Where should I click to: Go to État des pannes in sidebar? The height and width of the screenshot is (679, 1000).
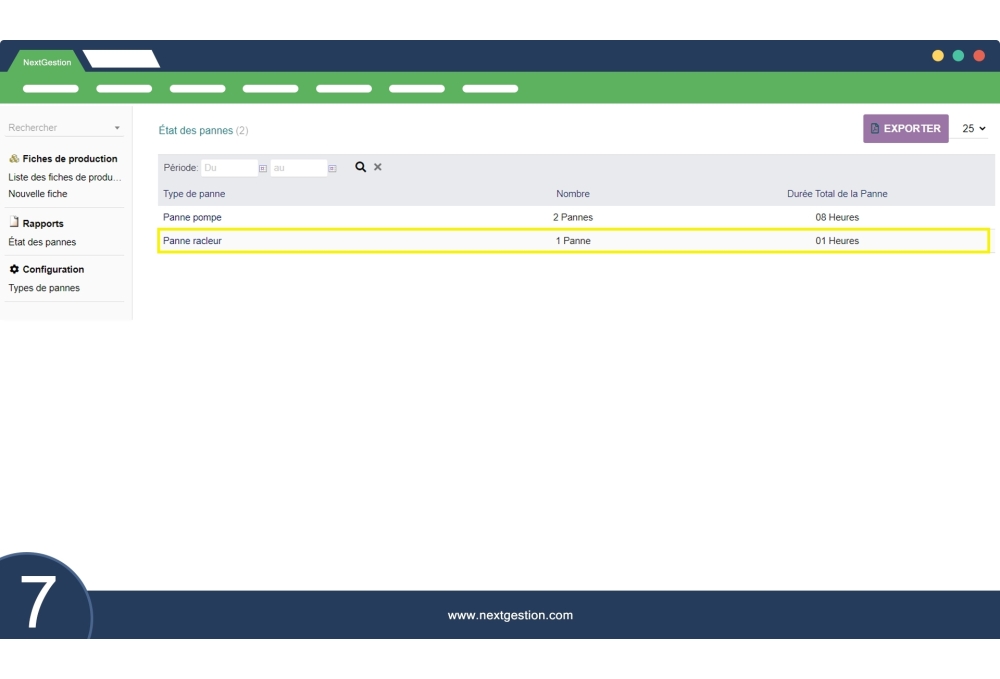click(x=42, y=242)
